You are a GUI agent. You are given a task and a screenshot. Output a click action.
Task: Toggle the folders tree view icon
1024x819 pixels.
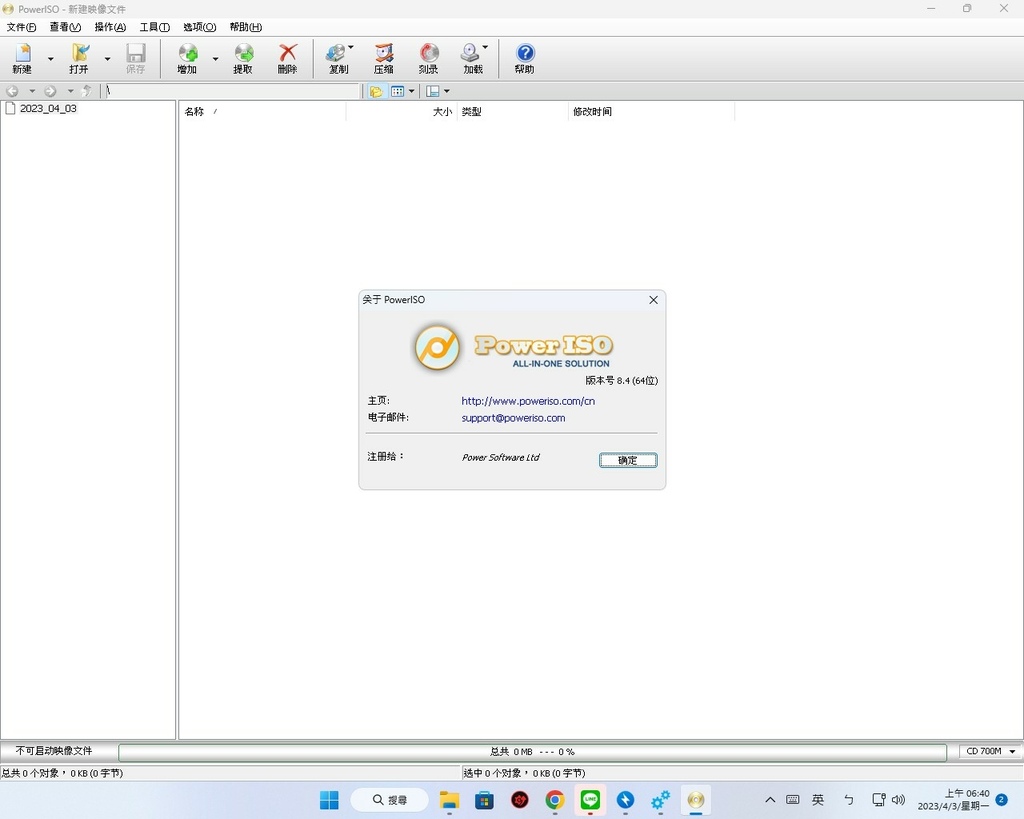click(x=376, y=91)
